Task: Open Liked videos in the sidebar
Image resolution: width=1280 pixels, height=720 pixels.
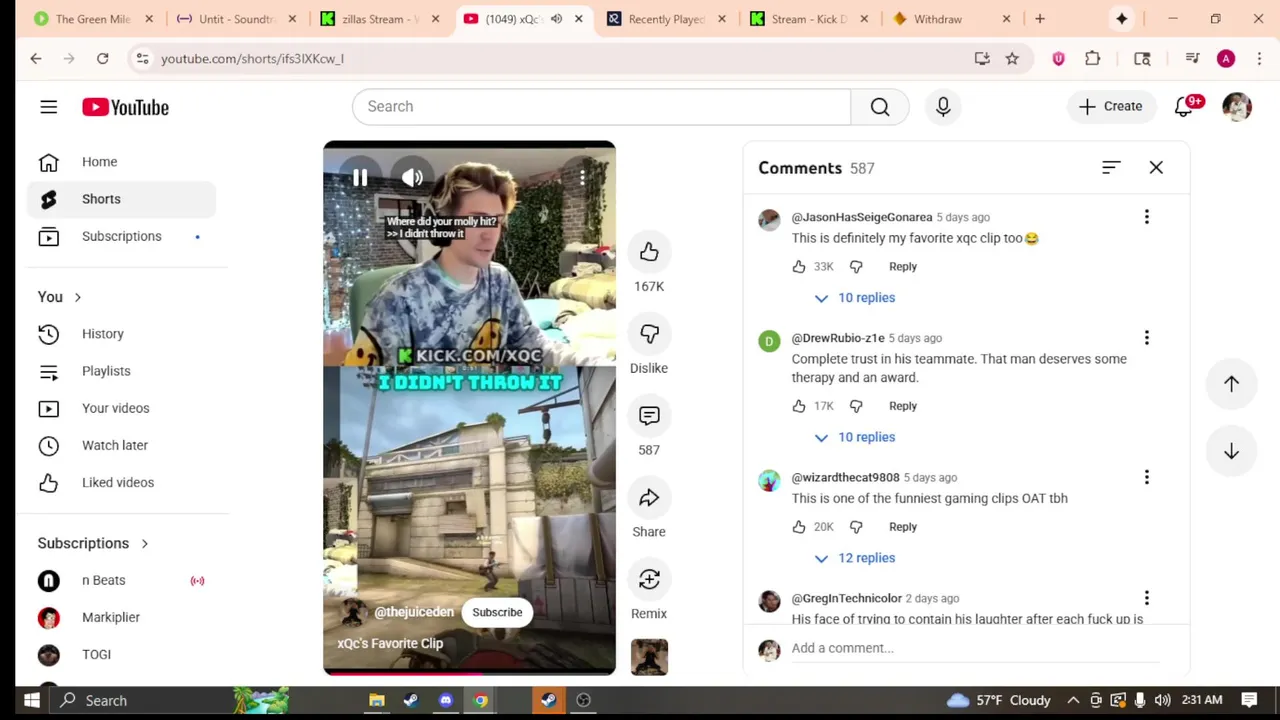Action: coord(122,482)
